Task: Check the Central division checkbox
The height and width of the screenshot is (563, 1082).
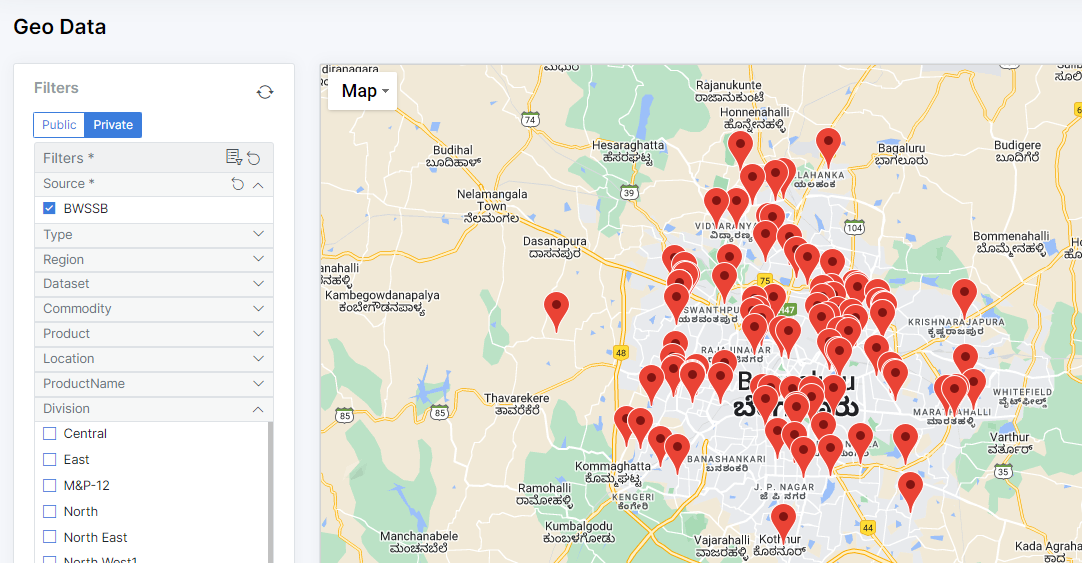Action: (x=49, y=434)
